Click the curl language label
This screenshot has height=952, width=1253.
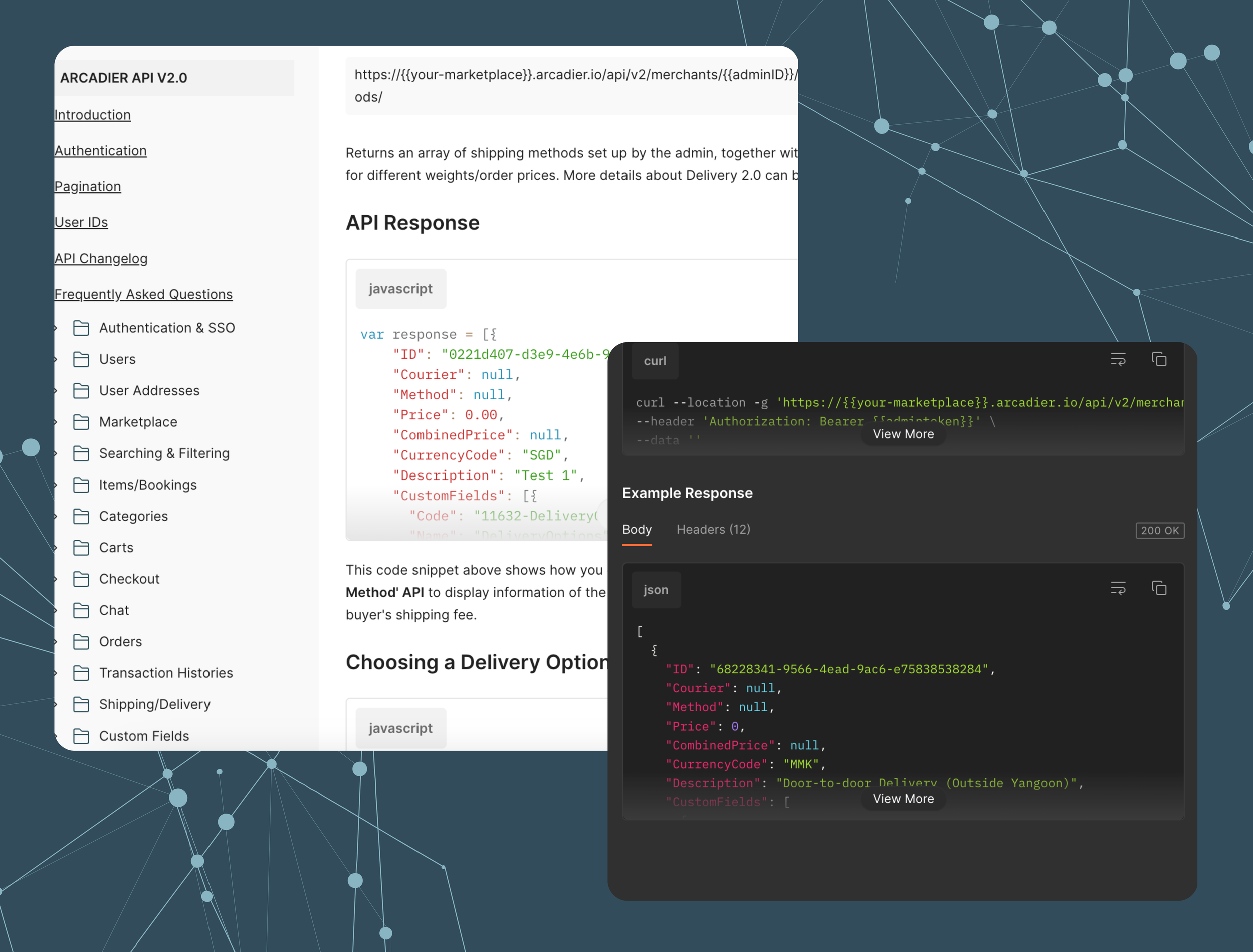click(655, 361)
